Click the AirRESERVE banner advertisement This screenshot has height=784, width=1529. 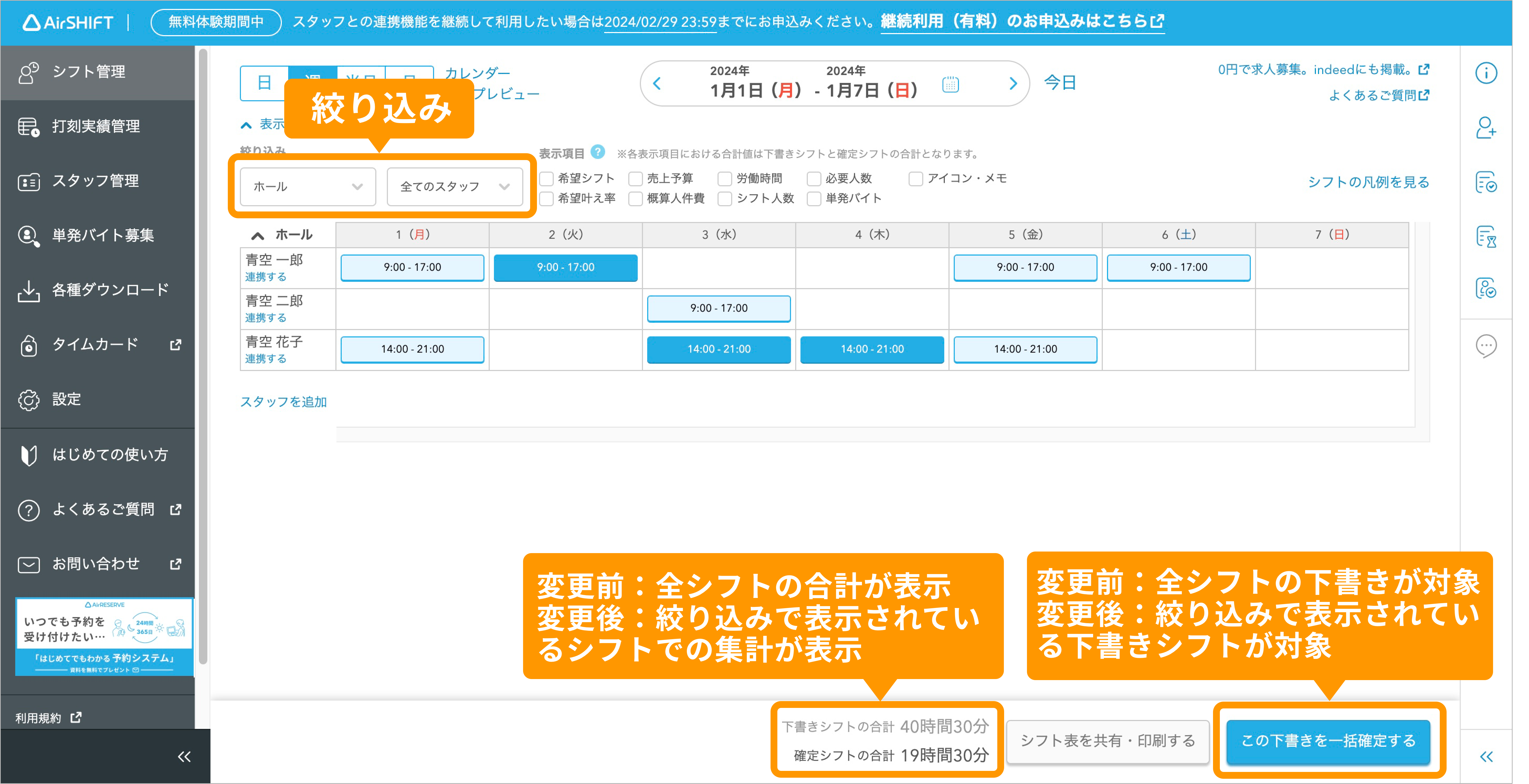[104, 637]
